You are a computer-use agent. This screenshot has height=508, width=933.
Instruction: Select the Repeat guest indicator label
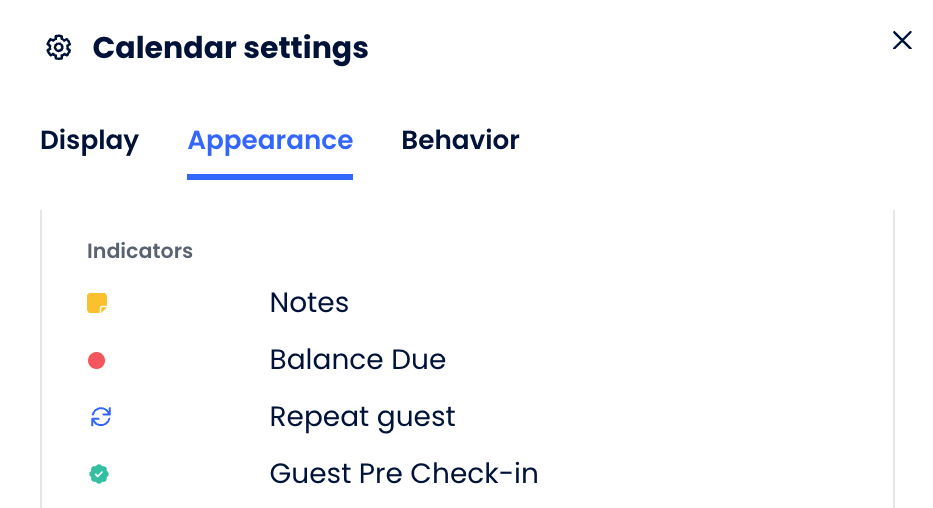(x=362, y=417)
